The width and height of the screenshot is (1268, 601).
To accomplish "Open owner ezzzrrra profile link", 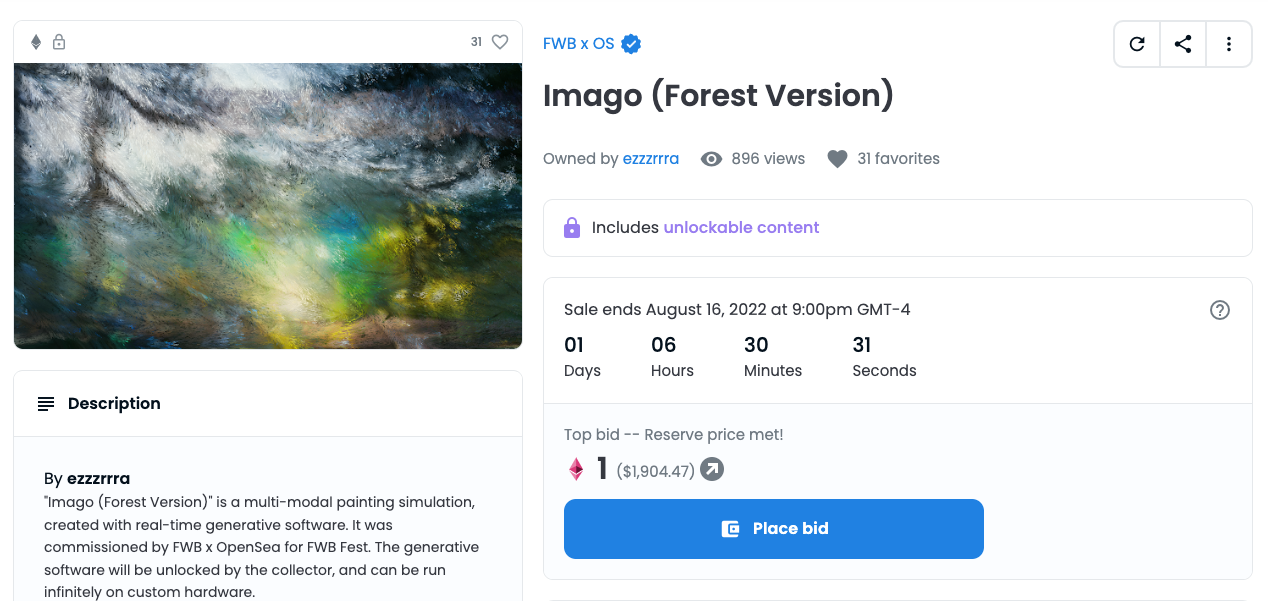I will [650, 159].
